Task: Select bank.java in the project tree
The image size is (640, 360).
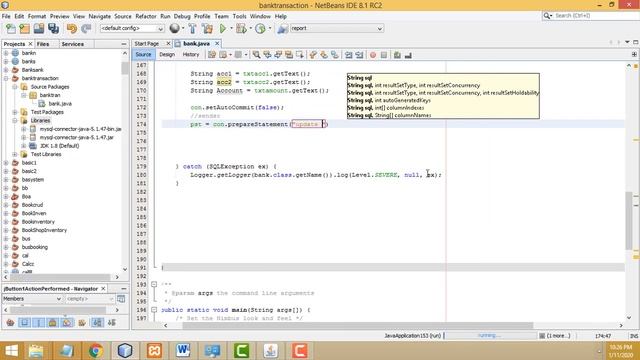Action: coord(60,104)
